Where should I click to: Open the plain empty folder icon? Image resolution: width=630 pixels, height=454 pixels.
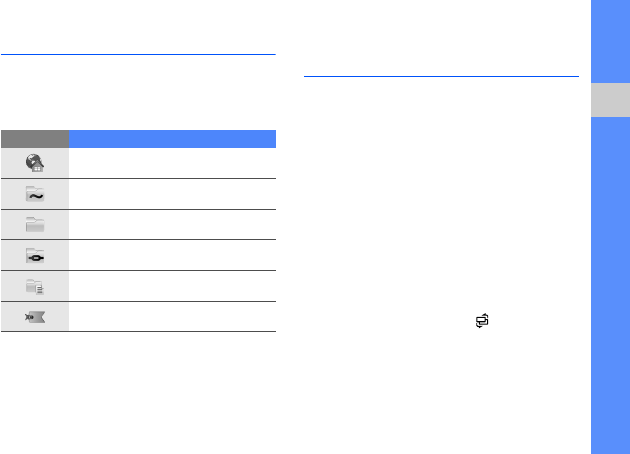coord(35,224)
